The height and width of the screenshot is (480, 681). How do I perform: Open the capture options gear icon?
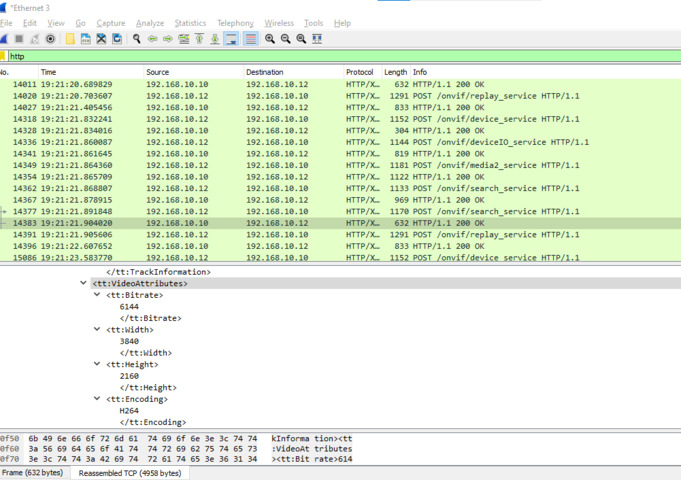[51, 39]
